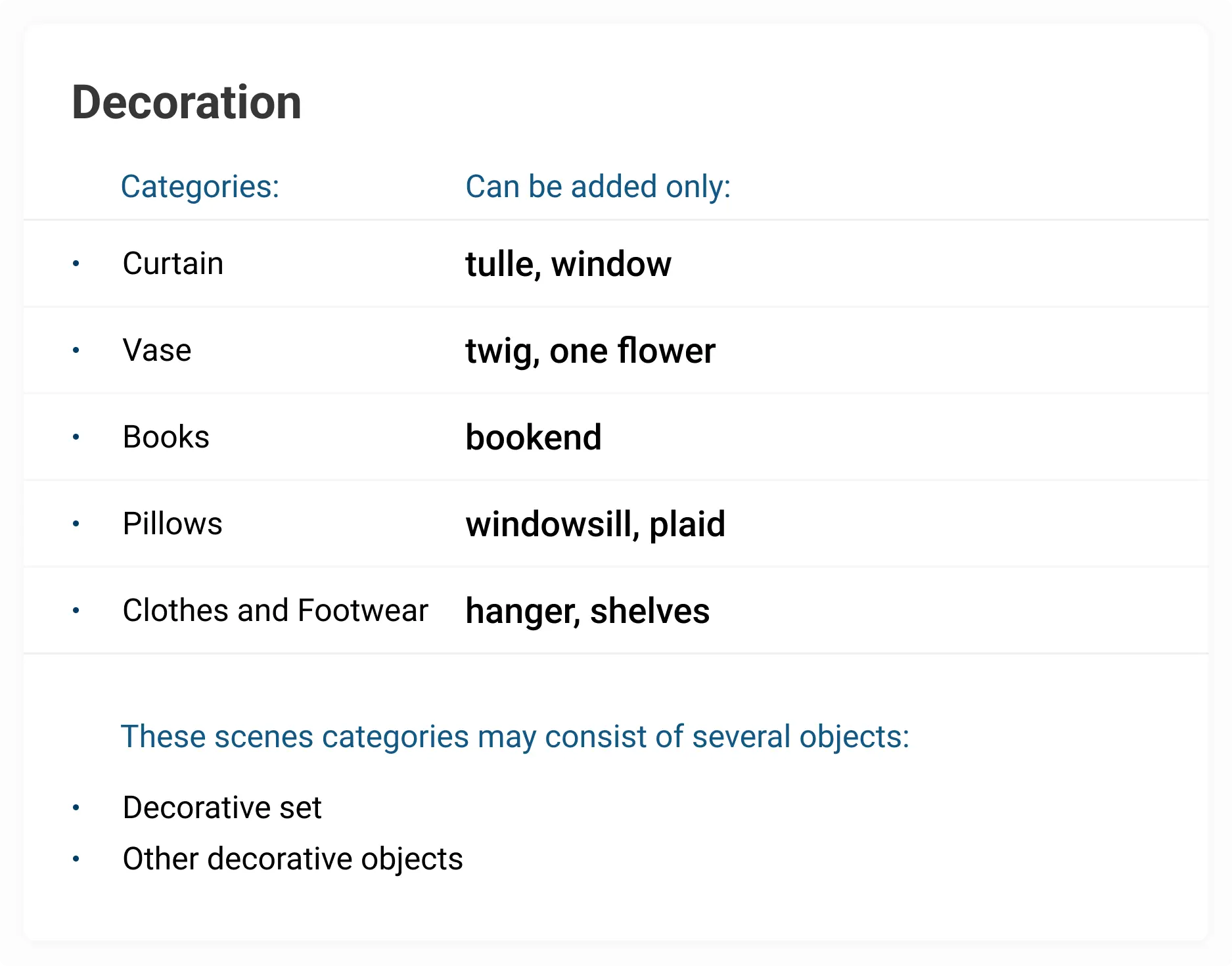1232x966 pixels.
Task: Click the 'hanger, shelves' text
Action: [x=587, y=611]
